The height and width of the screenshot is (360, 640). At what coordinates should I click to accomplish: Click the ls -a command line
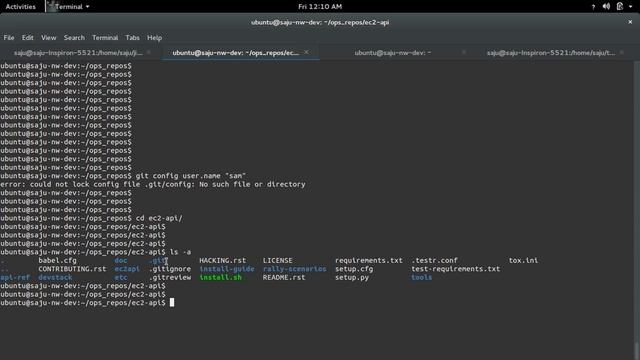click(x=96, y=252)
